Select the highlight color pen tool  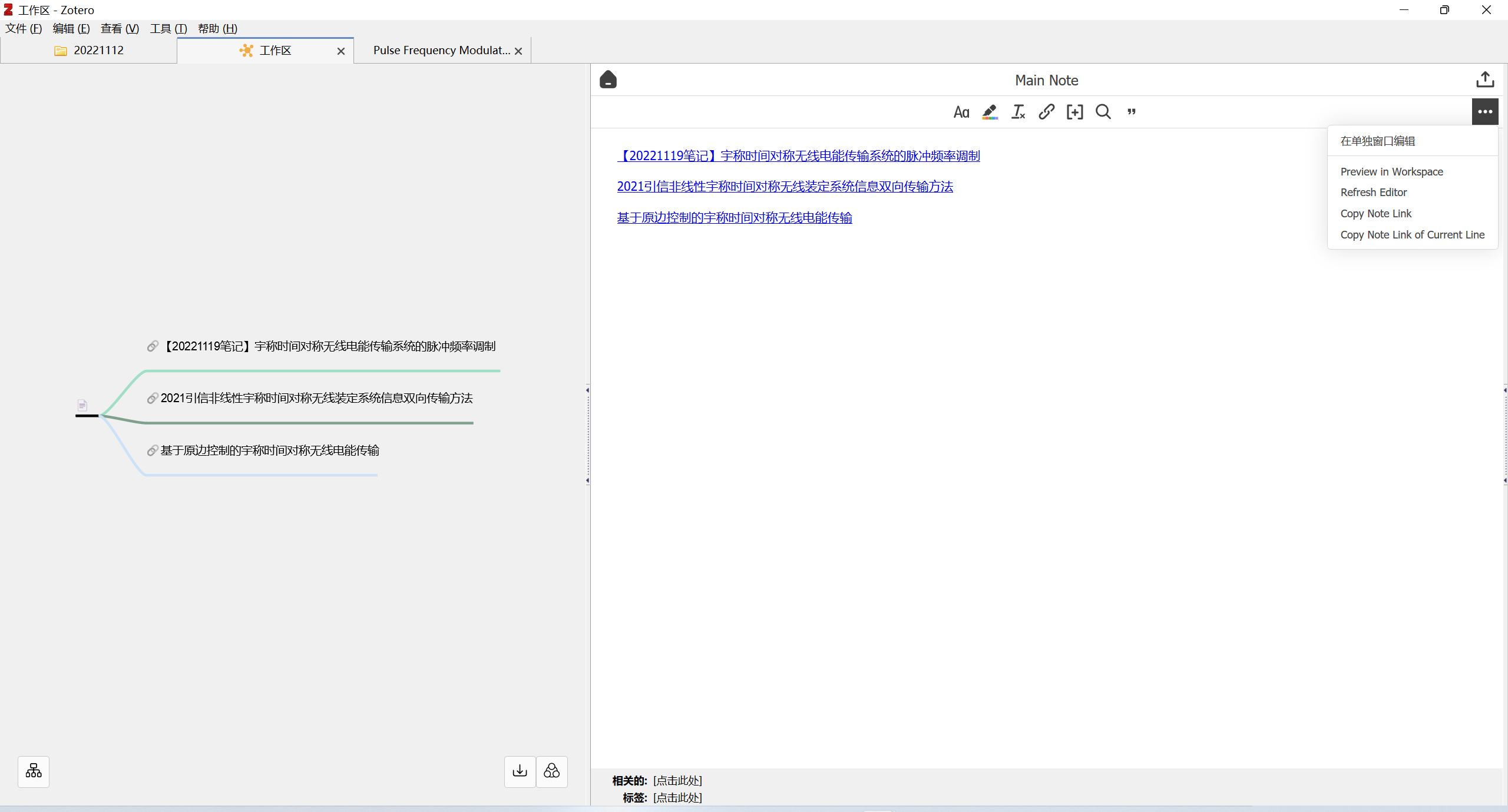(990, 112)
